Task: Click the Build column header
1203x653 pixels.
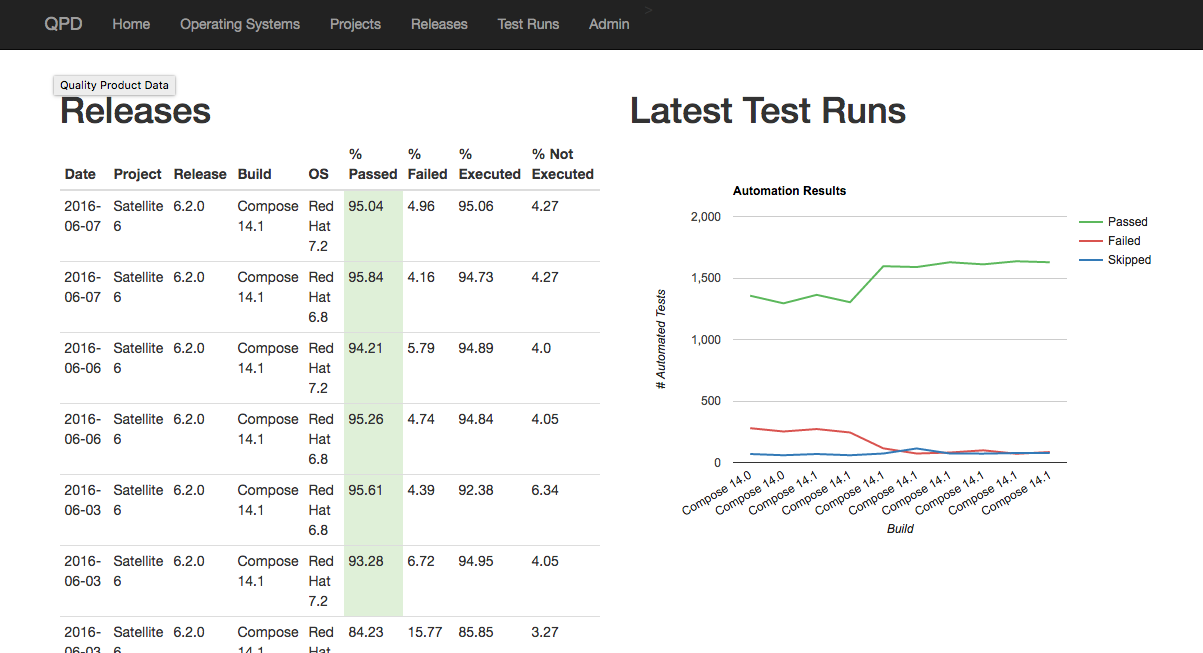Action: click(254, 174)
